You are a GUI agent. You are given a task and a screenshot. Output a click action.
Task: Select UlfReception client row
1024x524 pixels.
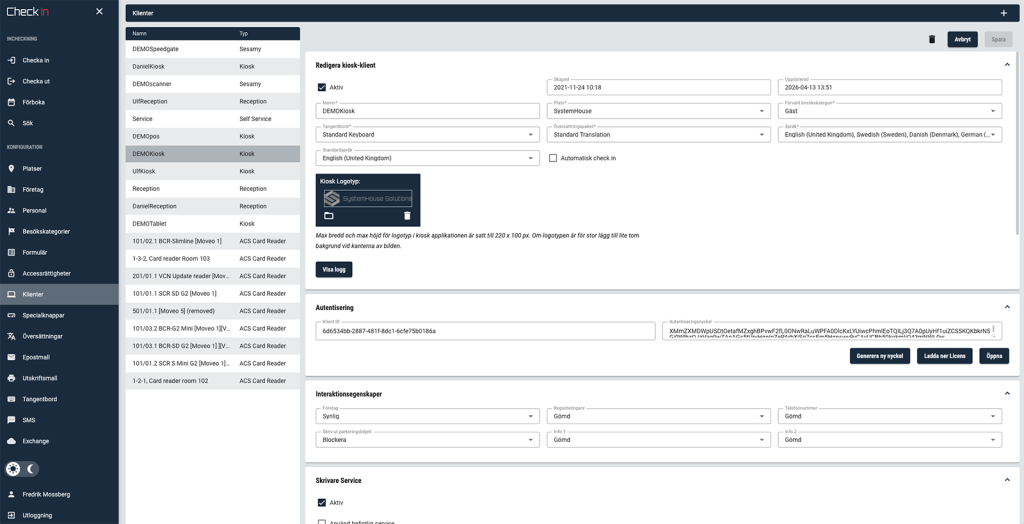coord(212,101)
